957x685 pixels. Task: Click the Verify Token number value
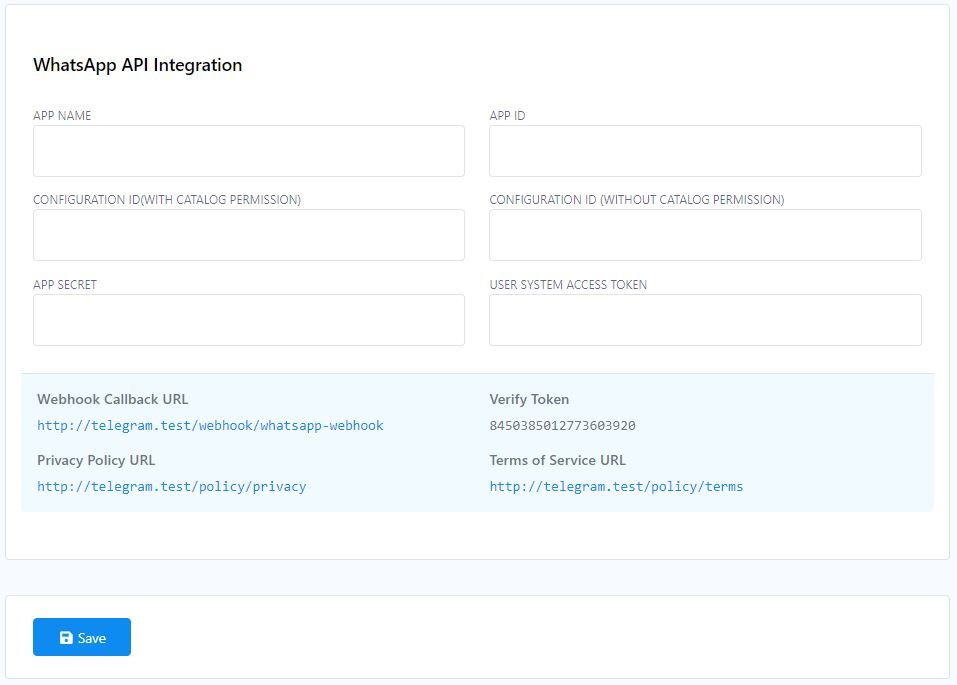coord(562,426)
